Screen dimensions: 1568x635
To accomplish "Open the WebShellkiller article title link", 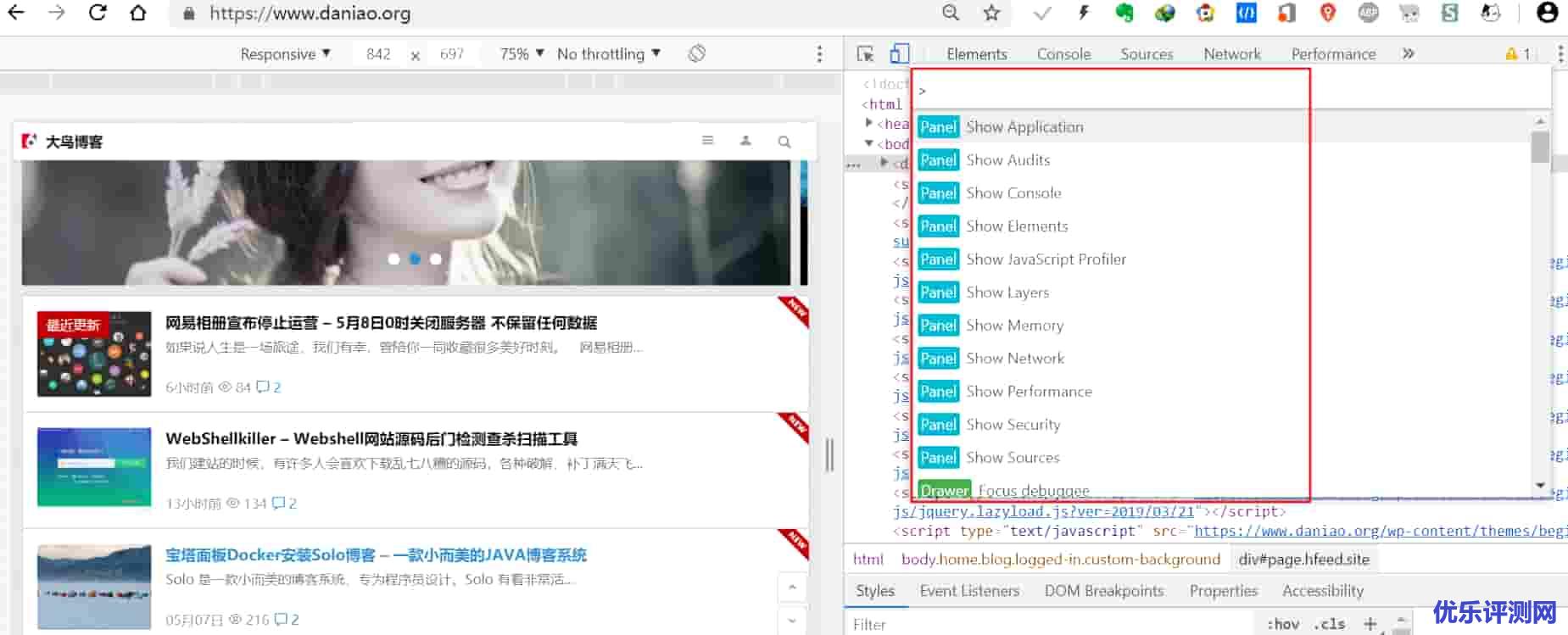I will (x=371, y=438).
